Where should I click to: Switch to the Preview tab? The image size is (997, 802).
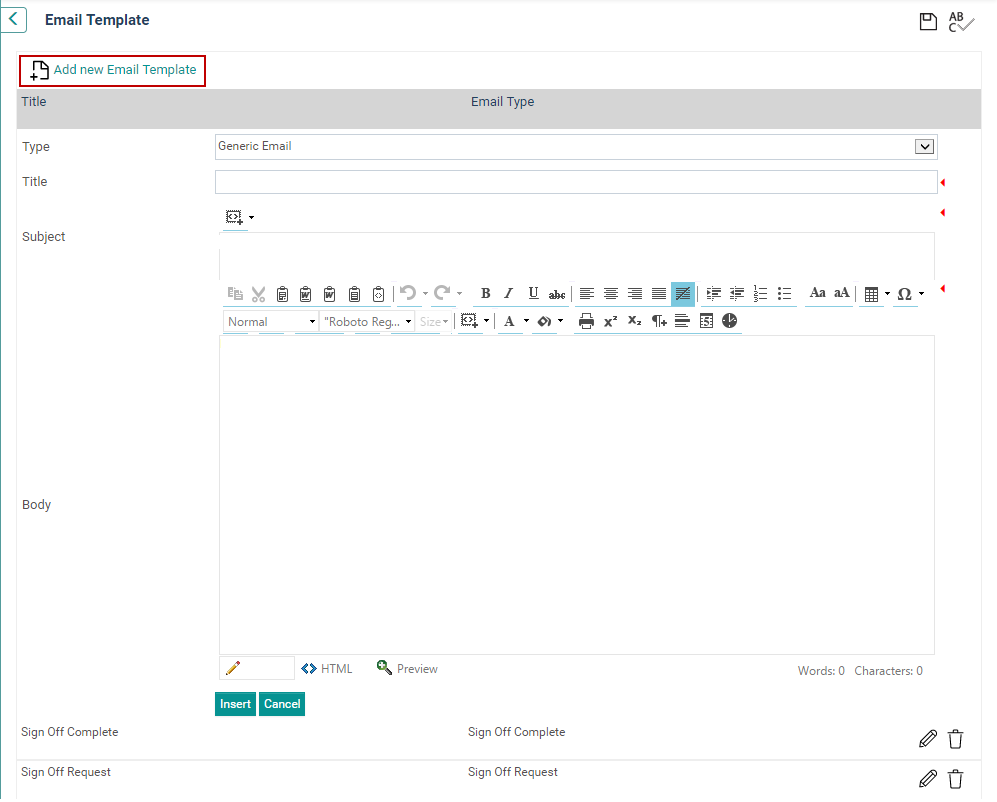coord(407,668)
